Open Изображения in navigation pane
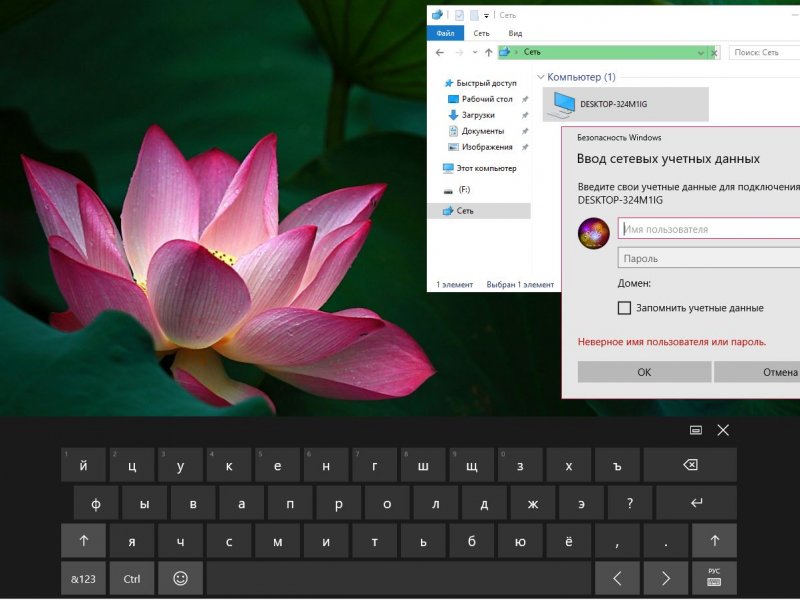The width and height of the screenshot is (800, 600). [481, 147]
